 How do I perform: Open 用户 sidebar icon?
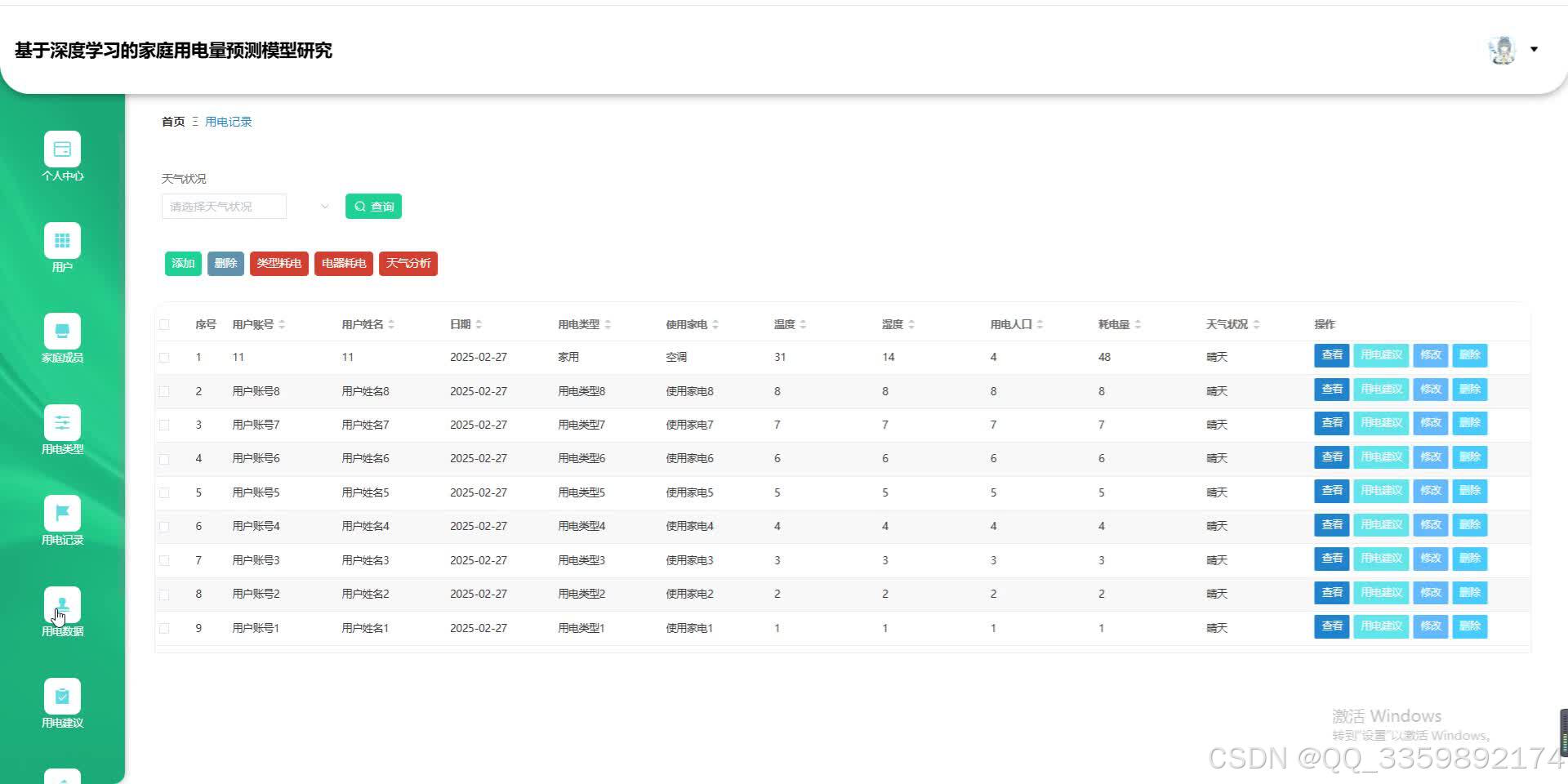(62, 240)
